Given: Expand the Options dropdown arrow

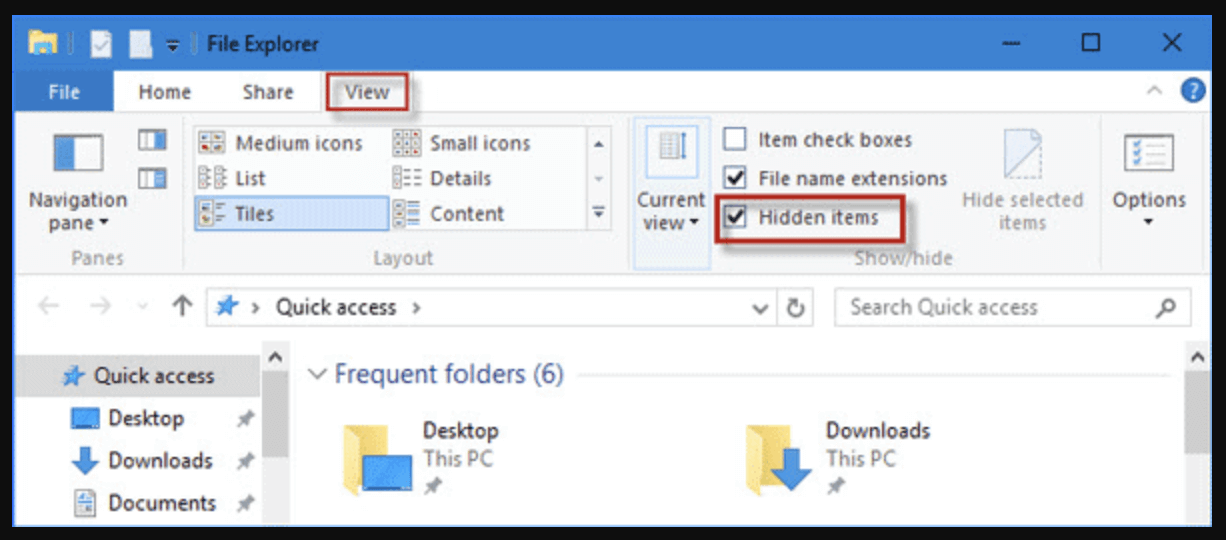Looking at the screenshot, I should [1148, 222].
